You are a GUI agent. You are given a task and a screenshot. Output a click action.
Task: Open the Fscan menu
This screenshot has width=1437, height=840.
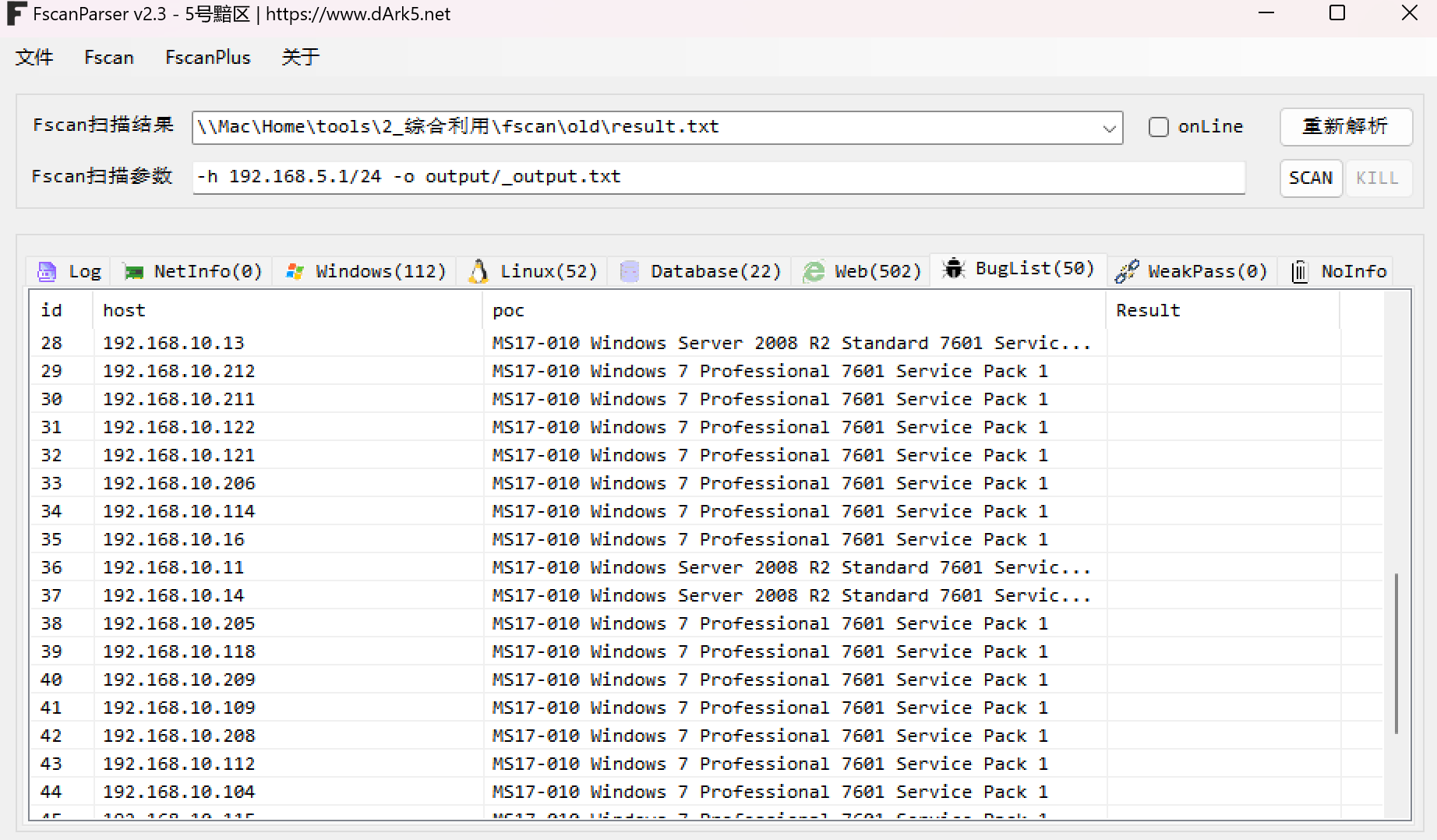tap(109, 58)
